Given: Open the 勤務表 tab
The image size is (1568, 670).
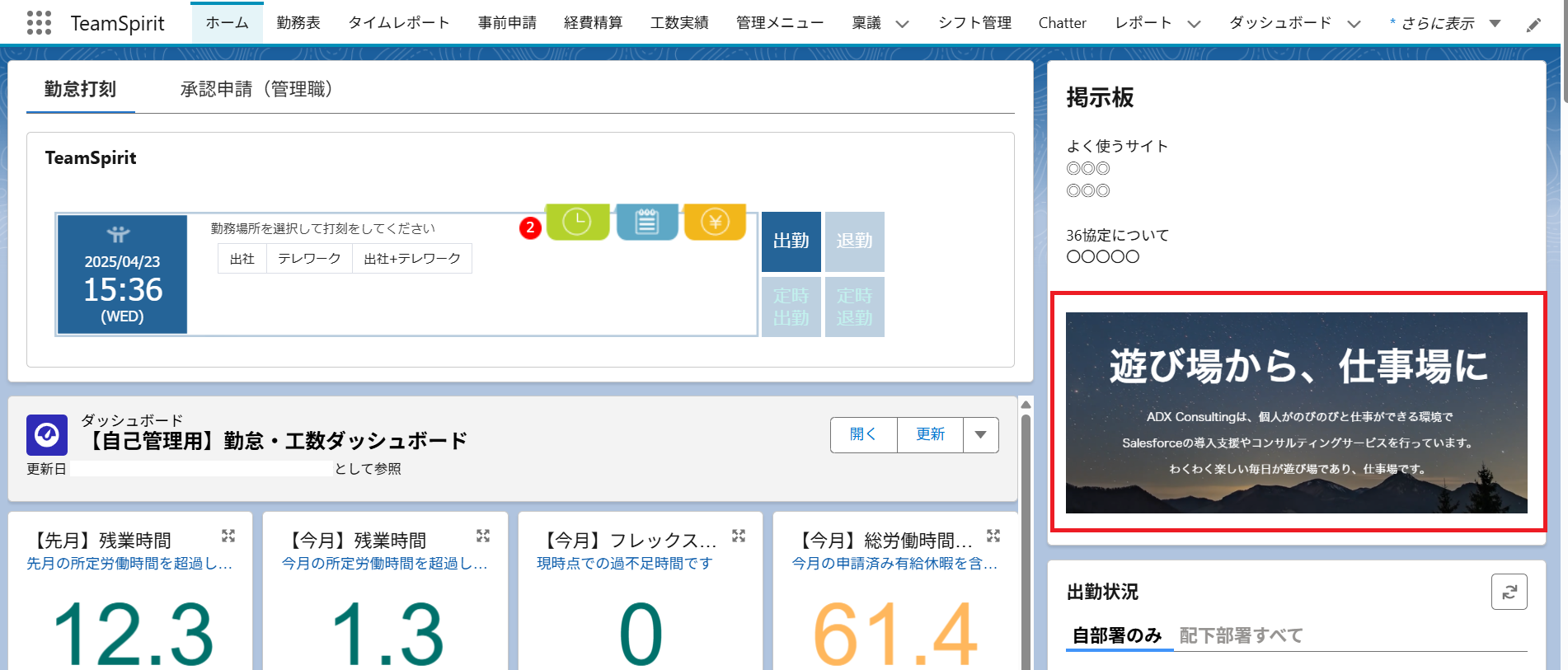Looking at the screenshot, I should click(298, 23).
